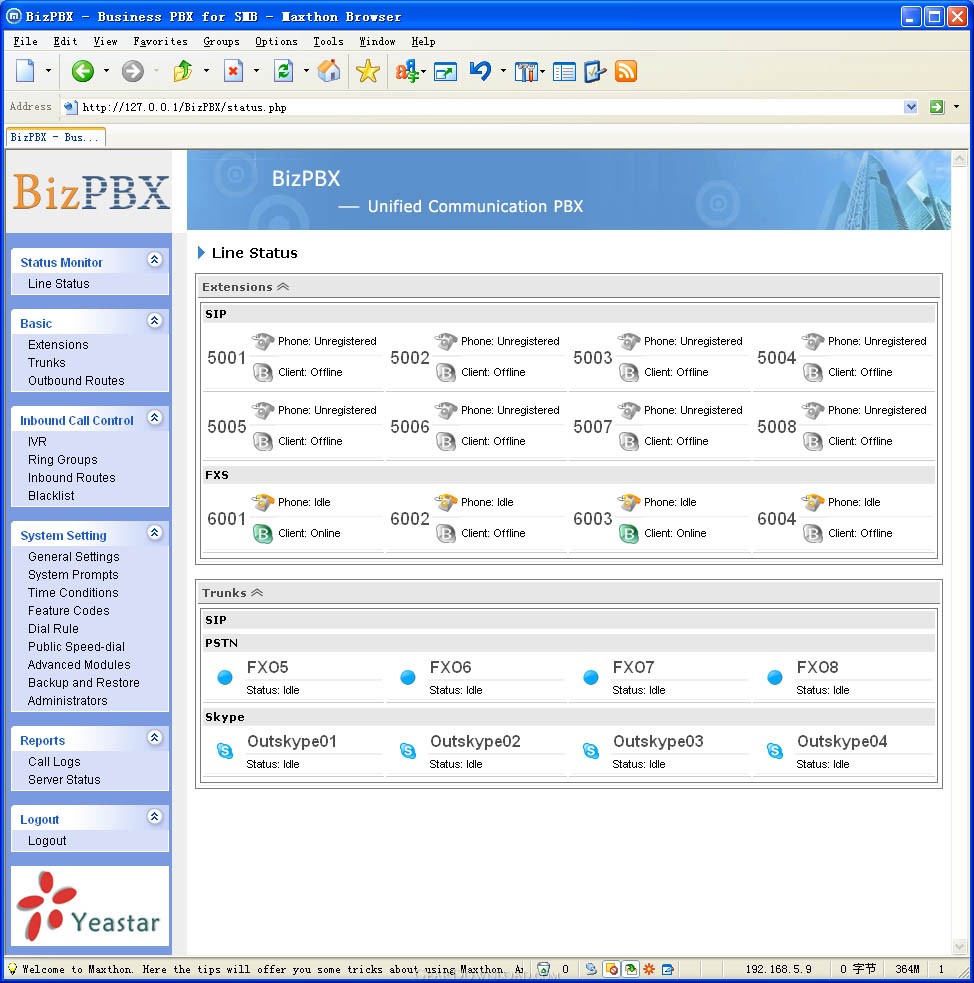Open the Groups menu
The height and width of the screenshot is (983, 974).
click(x=221, y=41)
